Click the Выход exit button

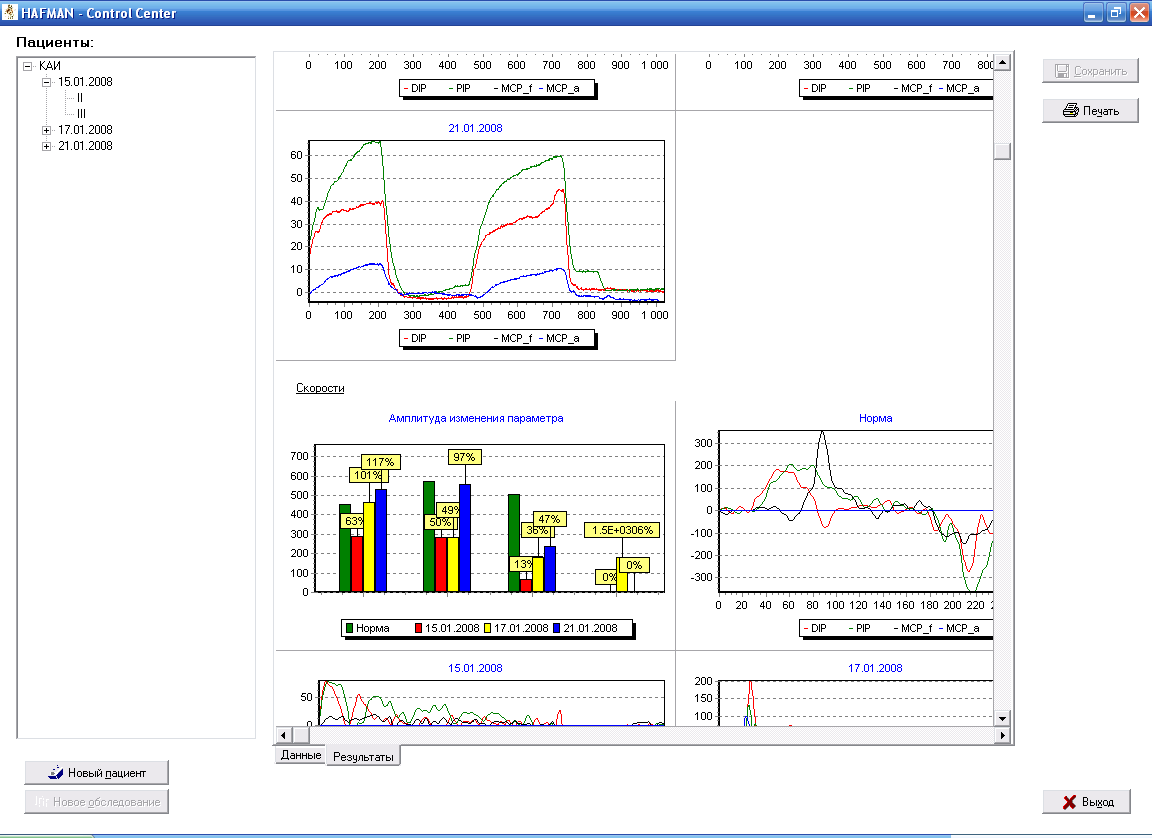coord(1086,802)
